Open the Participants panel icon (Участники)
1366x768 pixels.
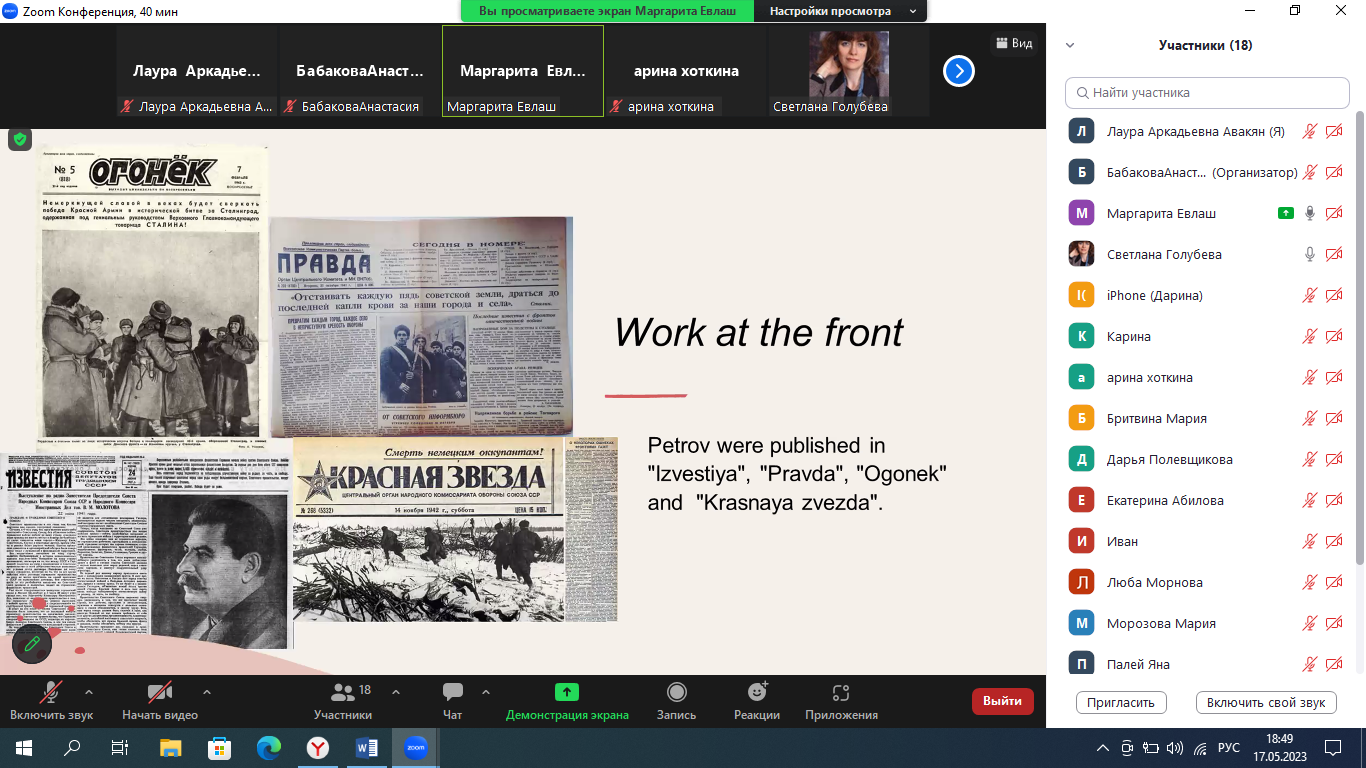pyautogui.click(x=343, y=692)
